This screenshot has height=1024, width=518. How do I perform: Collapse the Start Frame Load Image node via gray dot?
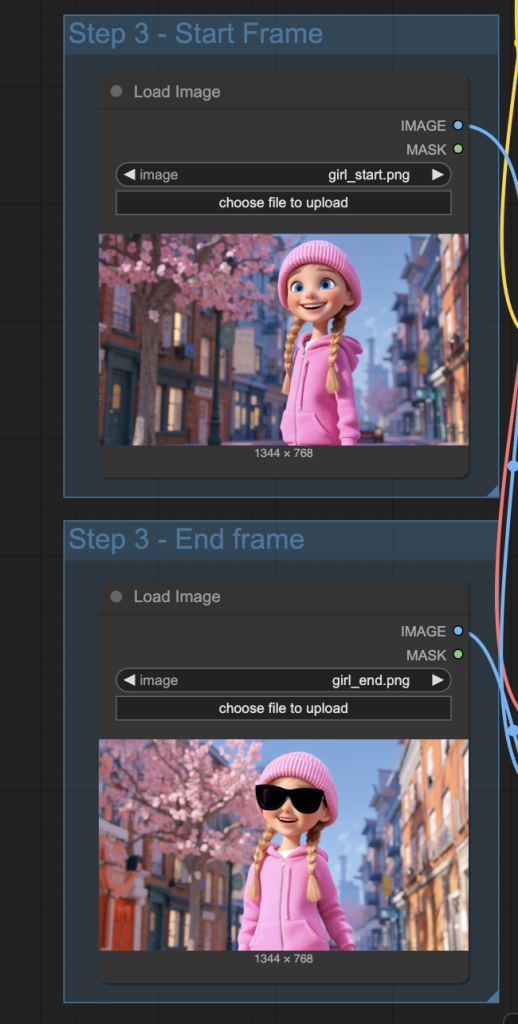point(116,91)
